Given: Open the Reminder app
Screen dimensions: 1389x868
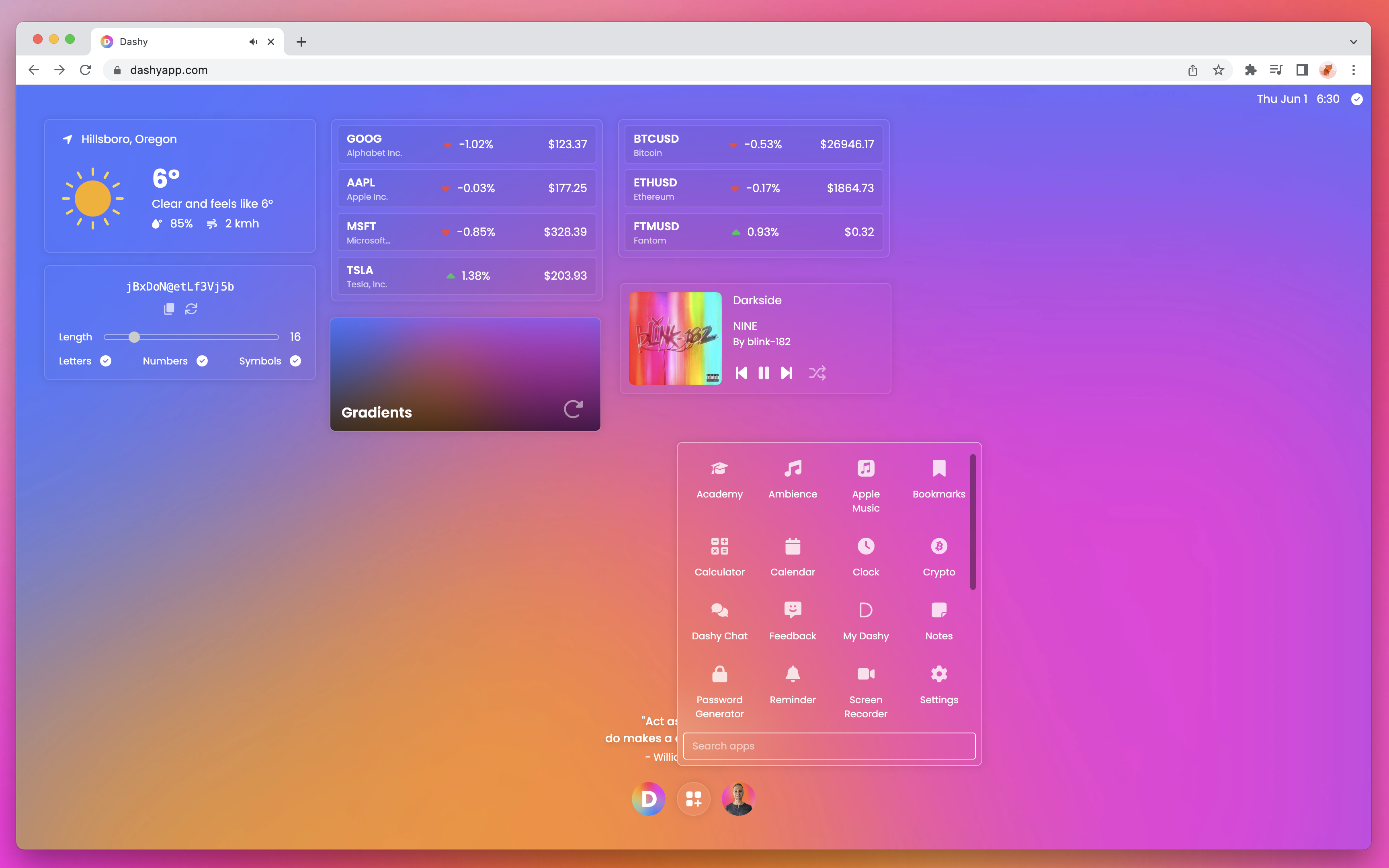Looking at the screenshot, I should tap(793, 686).
